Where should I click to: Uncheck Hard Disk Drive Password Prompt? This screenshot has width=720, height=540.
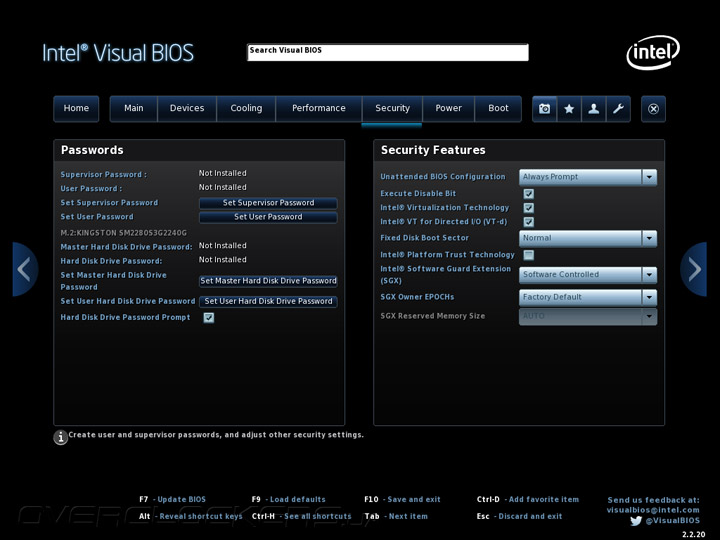[208, 318]
